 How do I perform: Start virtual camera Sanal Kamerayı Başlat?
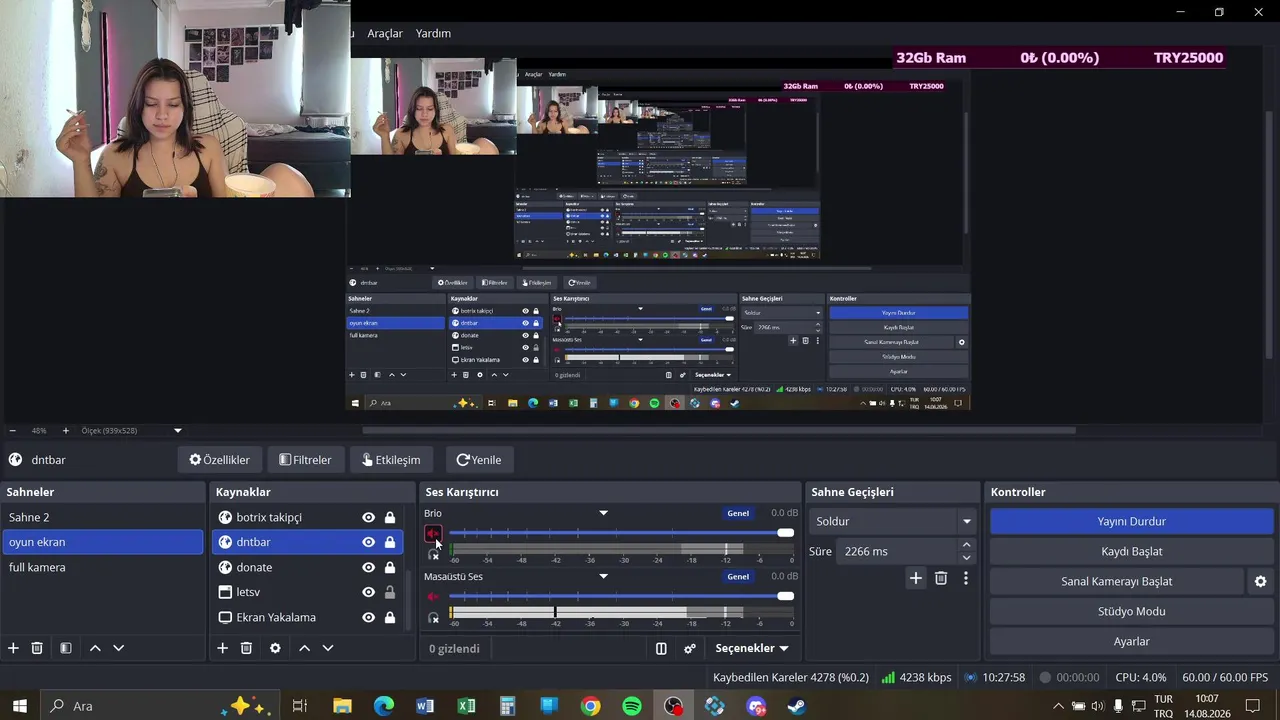point(1116,581)
